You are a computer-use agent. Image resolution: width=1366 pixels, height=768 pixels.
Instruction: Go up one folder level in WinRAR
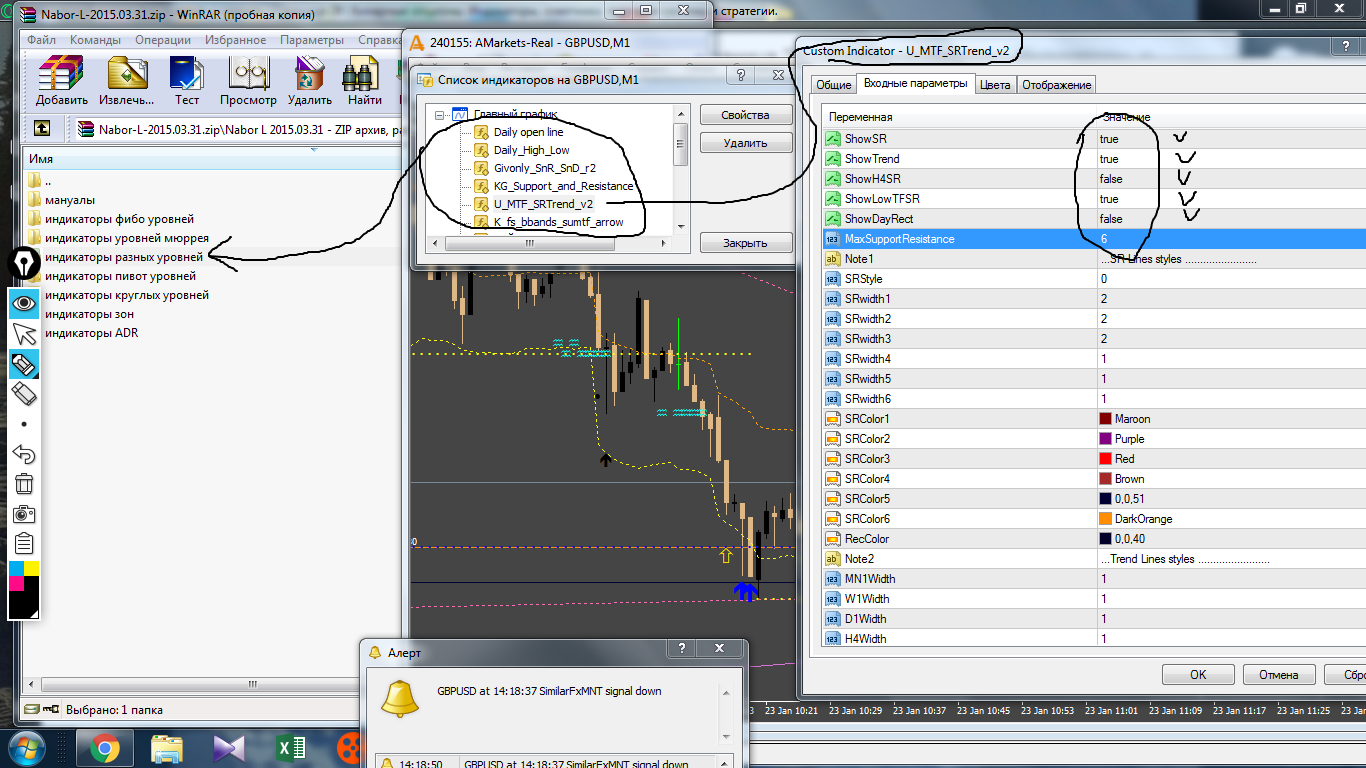43,128
